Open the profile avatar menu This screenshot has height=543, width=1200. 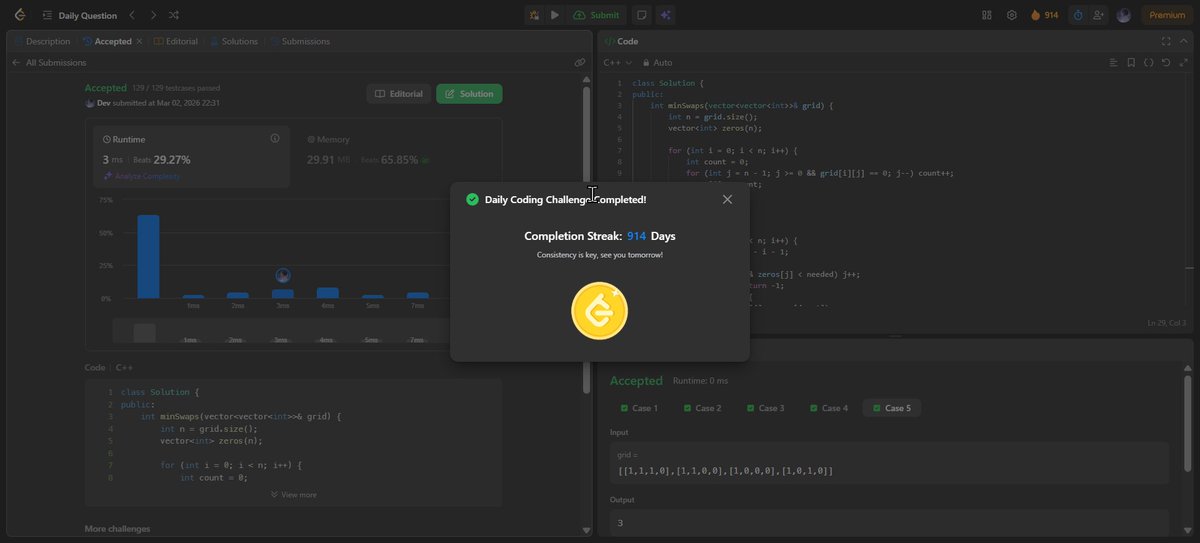(x=1124, y=15)
